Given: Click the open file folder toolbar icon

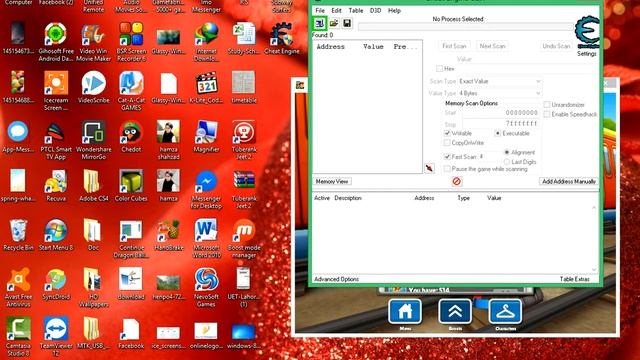Looking at the screenshot, I should pos(334,23).
